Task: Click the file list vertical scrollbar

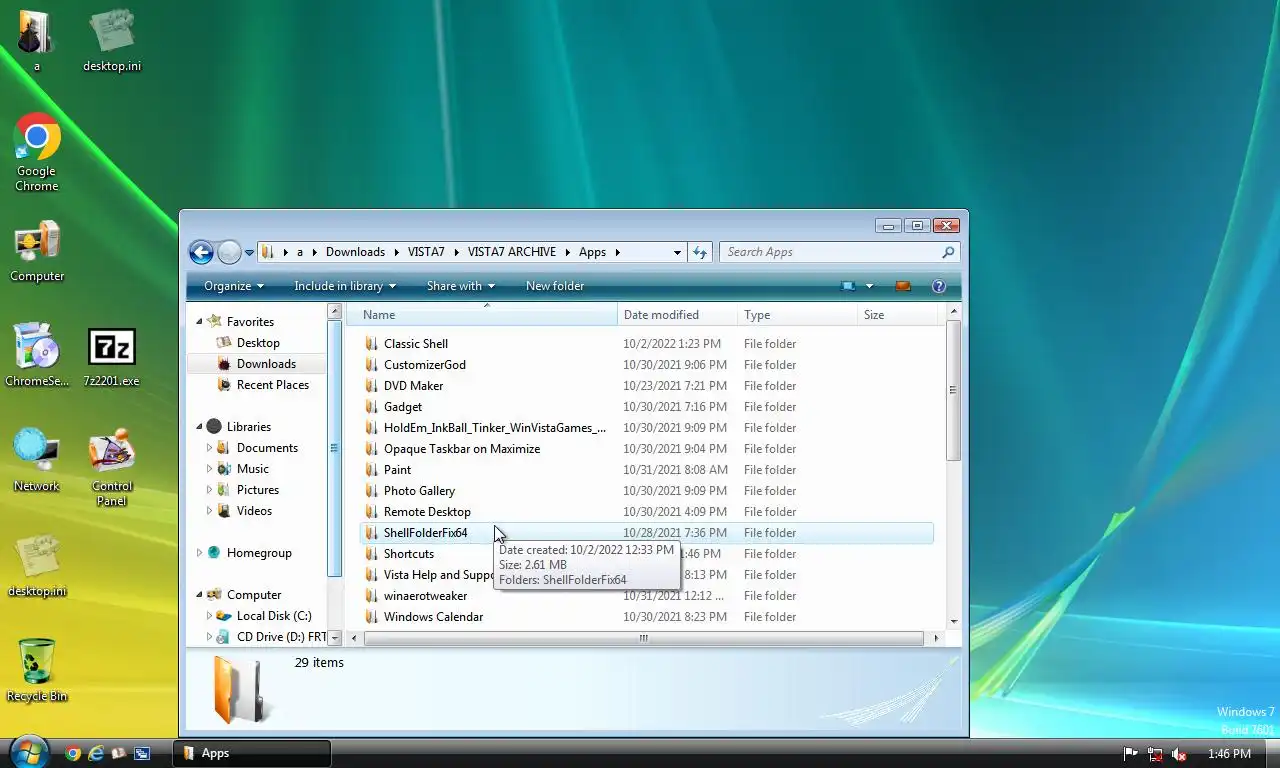Action: 954,390
